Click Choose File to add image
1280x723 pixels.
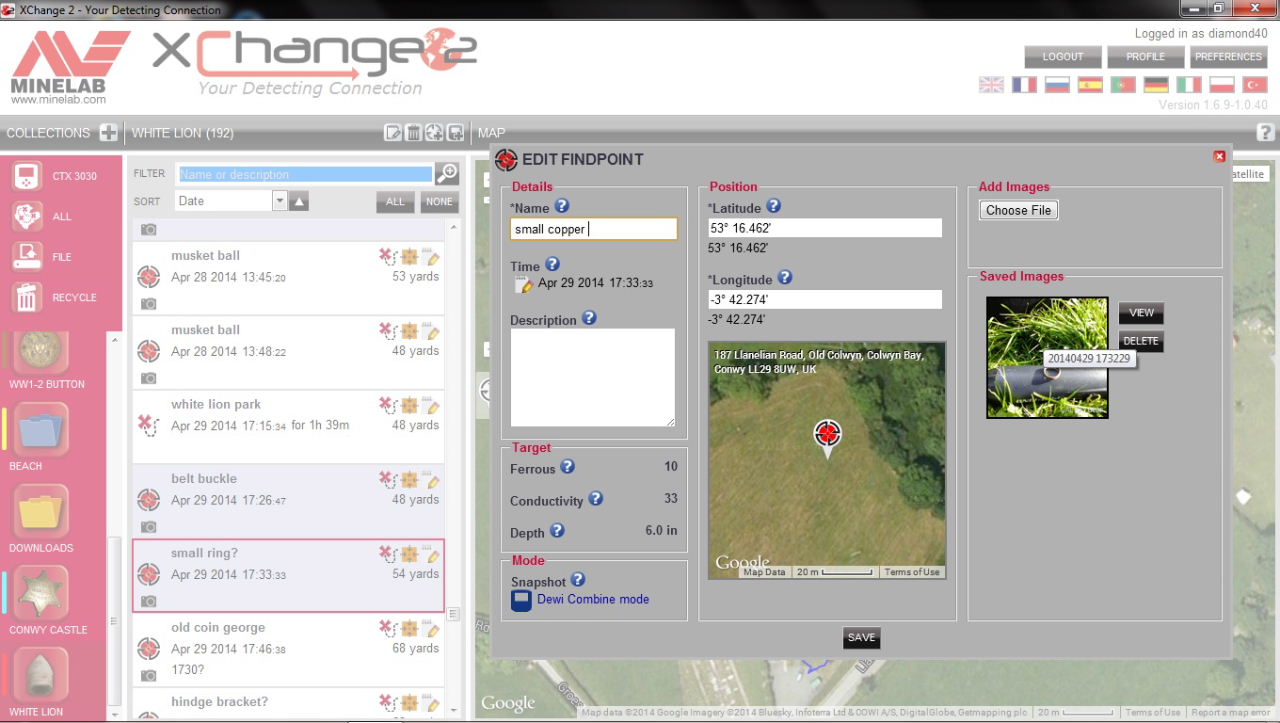(x=1018, y=210)
